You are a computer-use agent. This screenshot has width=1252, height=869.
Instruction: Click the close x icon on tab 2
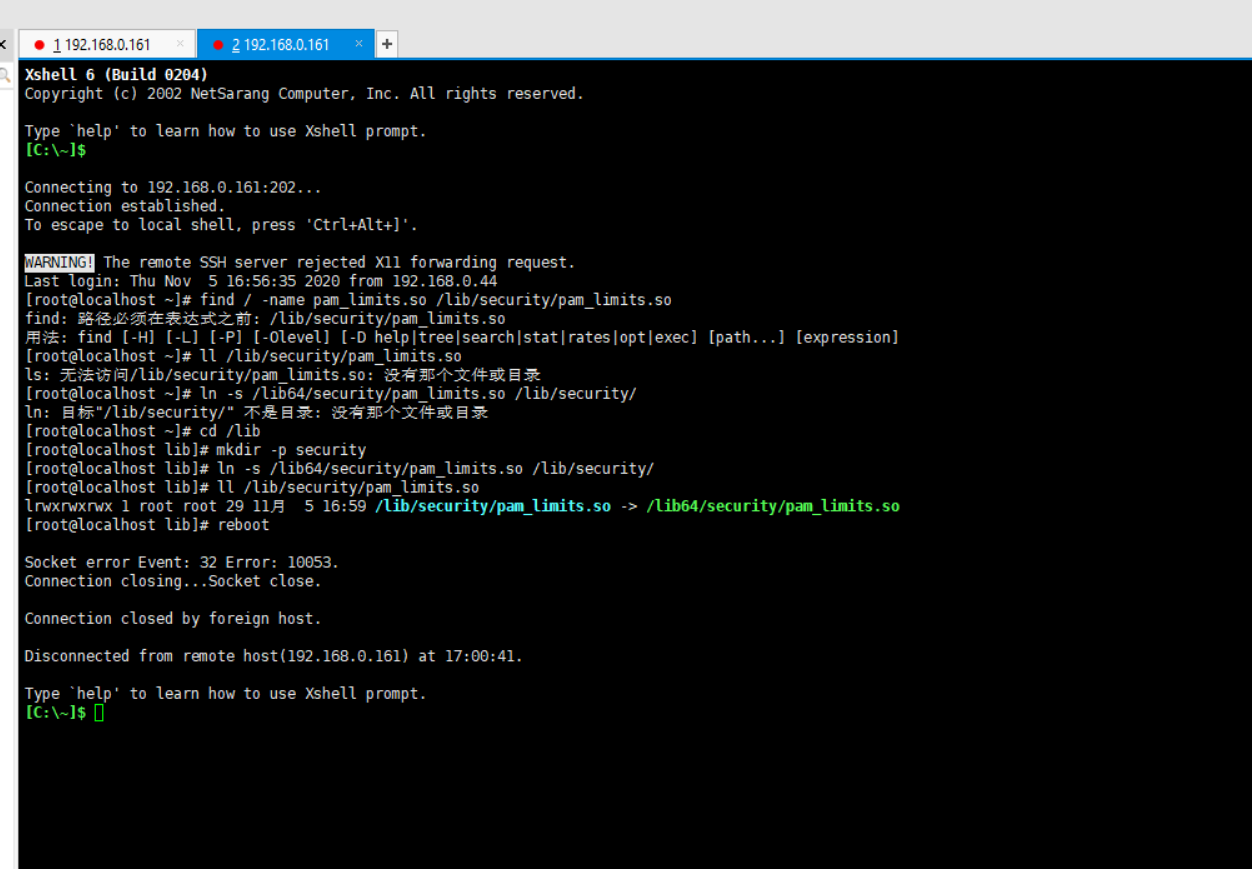click(359, 44)
